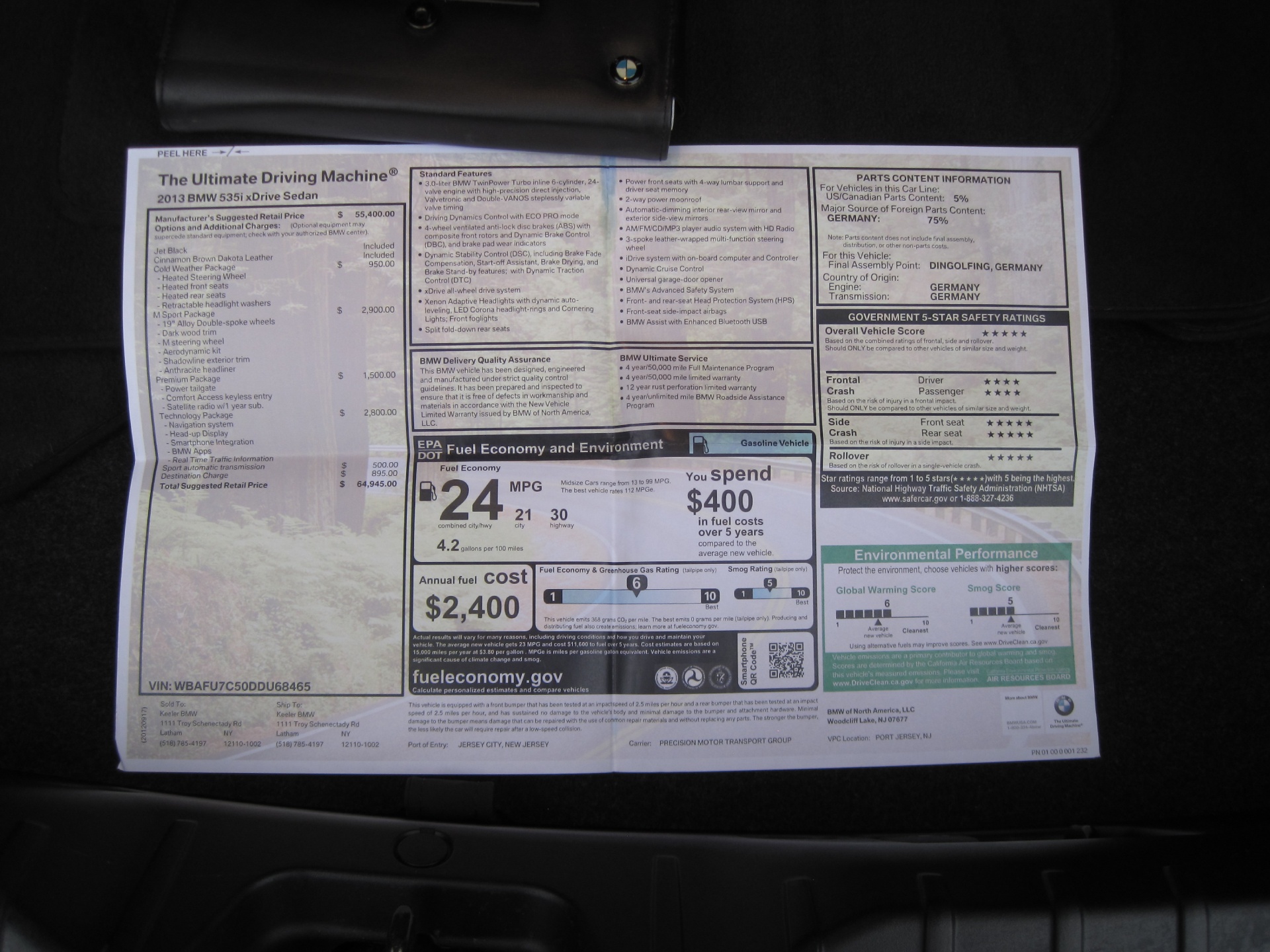The height and width of the screenshot is (952, 1270).
Task: Click the 21 city MPG value
Action: coord(523,514)
